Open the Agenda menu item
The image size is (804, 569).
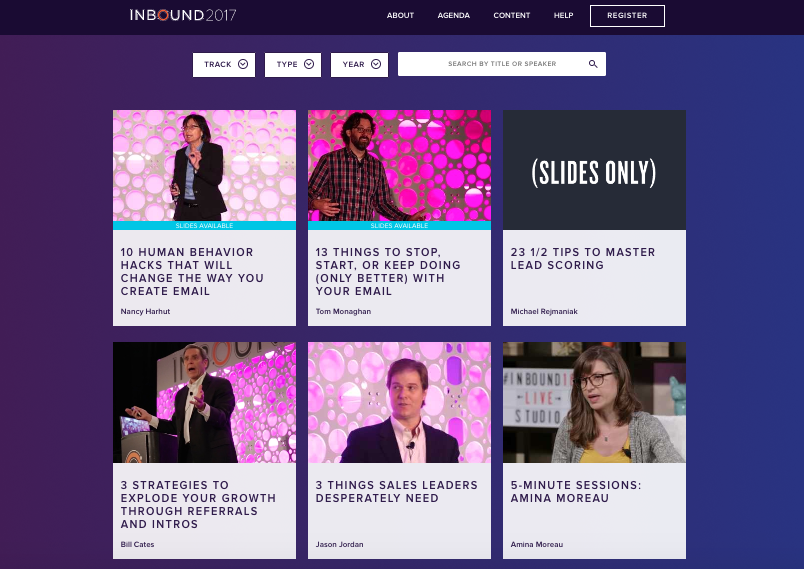click(453, 15)
